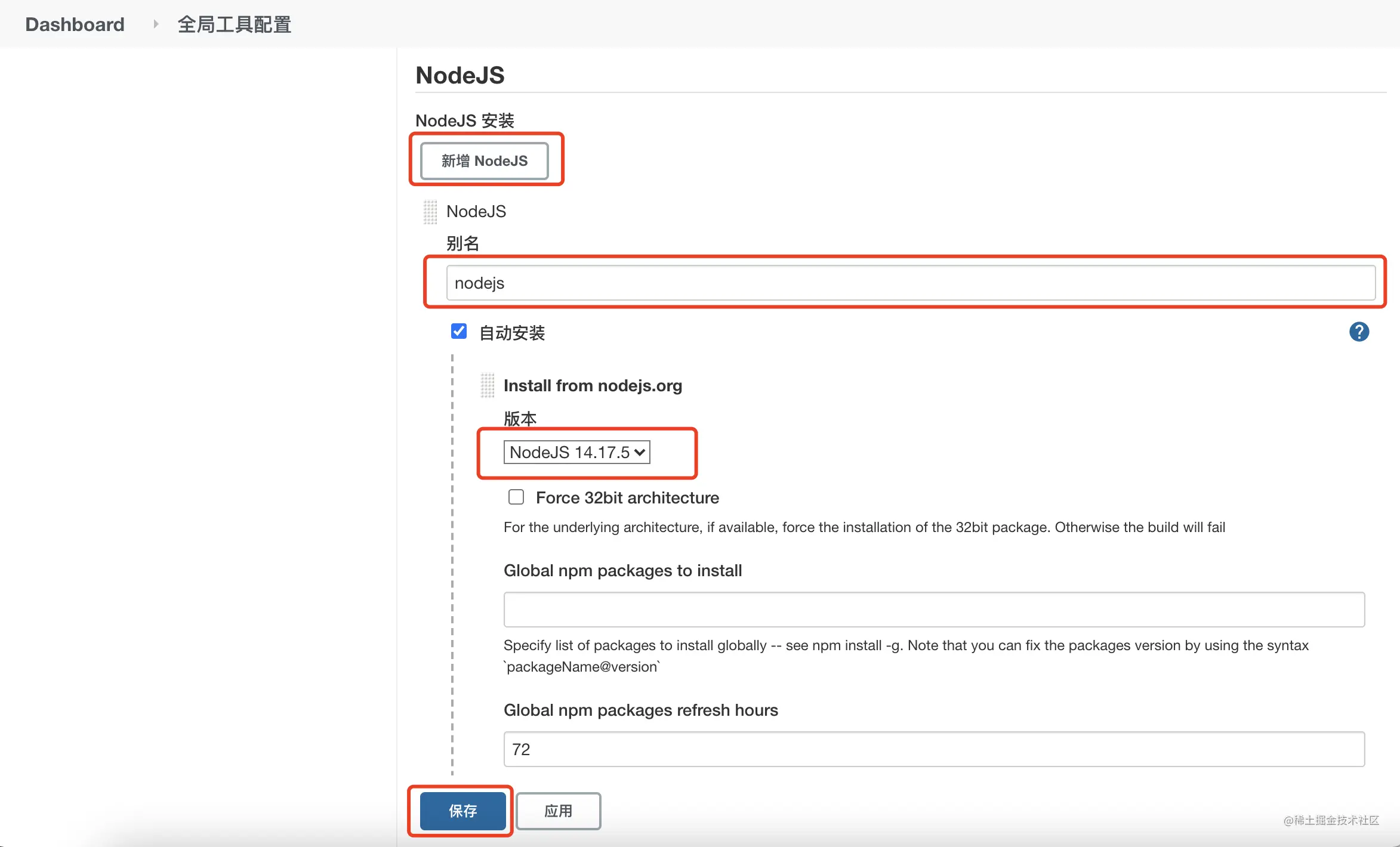1400x847 pixels.
Task: Click the drag handle for Install from nodejs.org
Action: coord(488,385)
